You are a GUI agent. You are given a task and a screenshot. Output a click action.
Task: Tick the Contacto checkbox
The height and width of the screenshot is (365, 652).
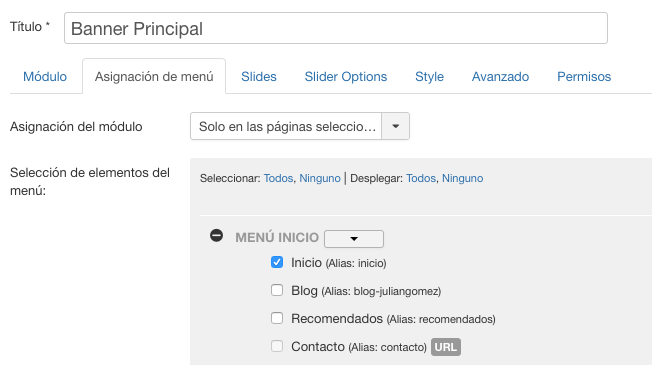277,346
